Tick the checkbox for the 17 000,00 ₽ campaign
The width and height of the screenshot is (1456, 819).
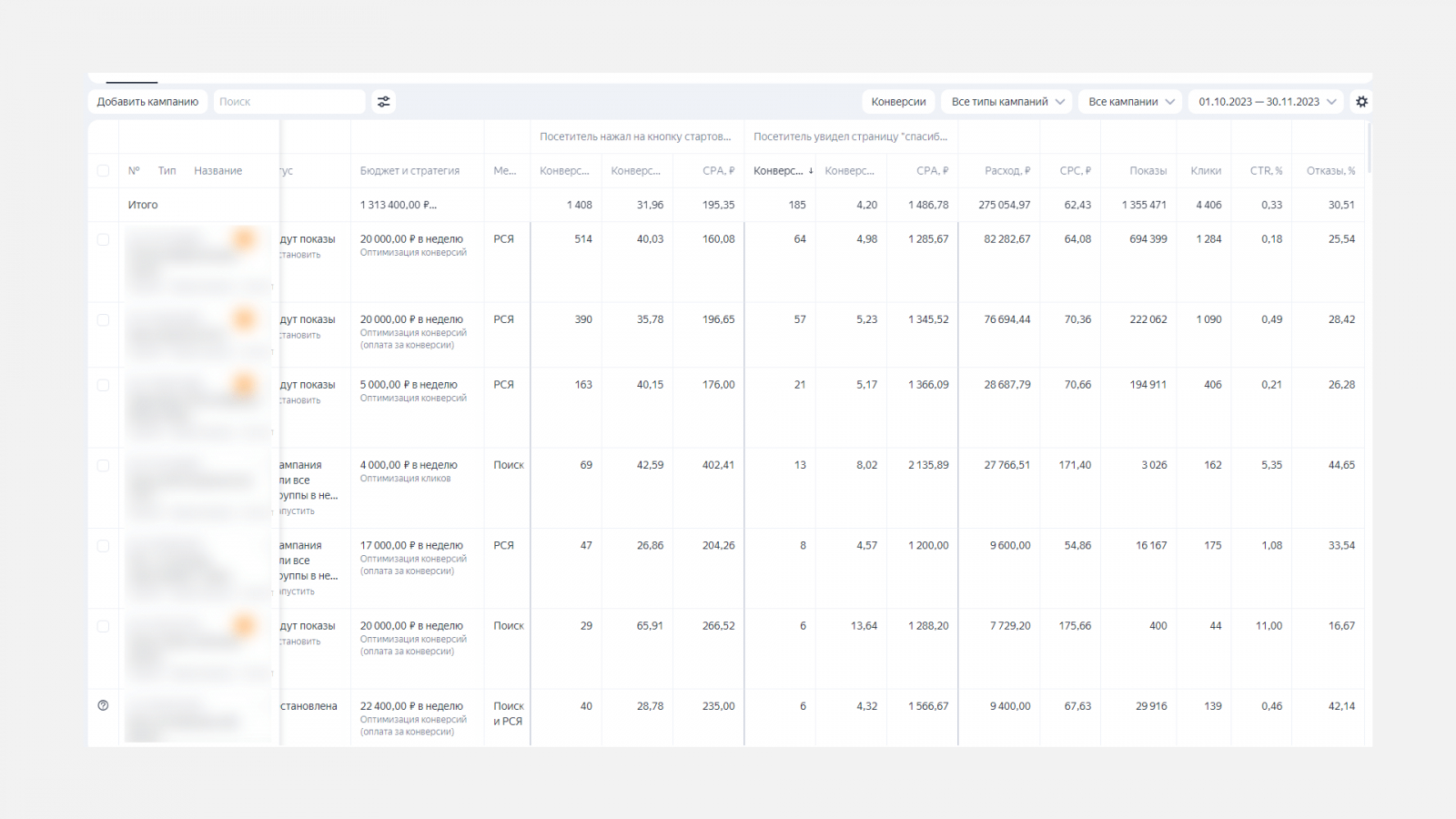point(103,546)
